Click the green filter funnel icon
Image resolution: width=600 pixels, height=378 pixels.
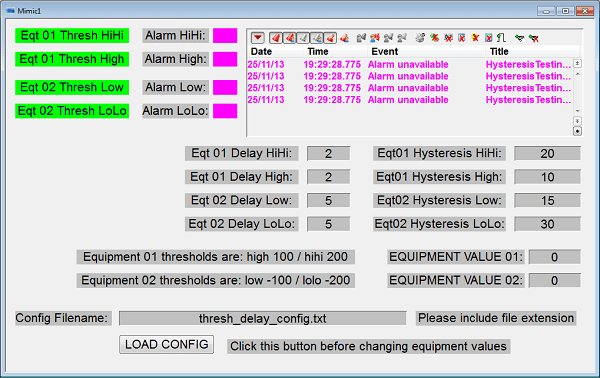click(519, 37)
